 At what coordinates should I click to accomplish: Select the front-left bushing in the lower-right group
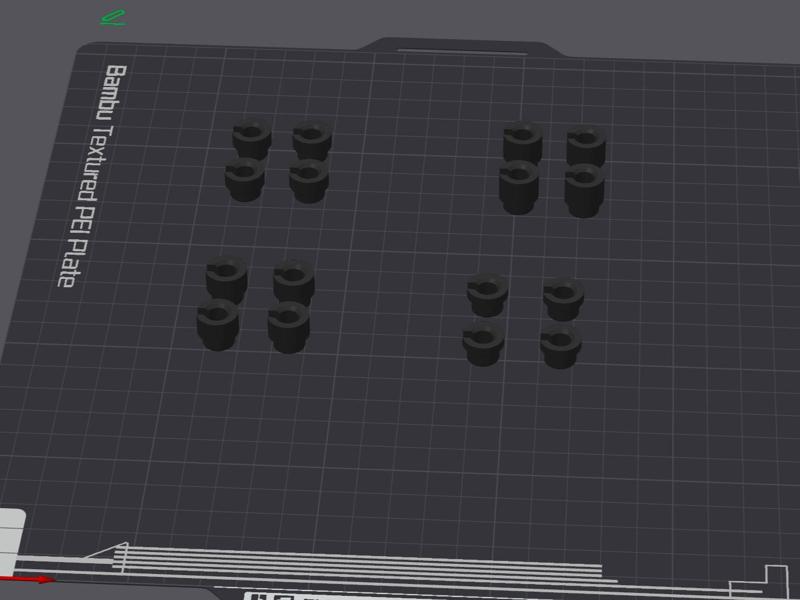483,342
